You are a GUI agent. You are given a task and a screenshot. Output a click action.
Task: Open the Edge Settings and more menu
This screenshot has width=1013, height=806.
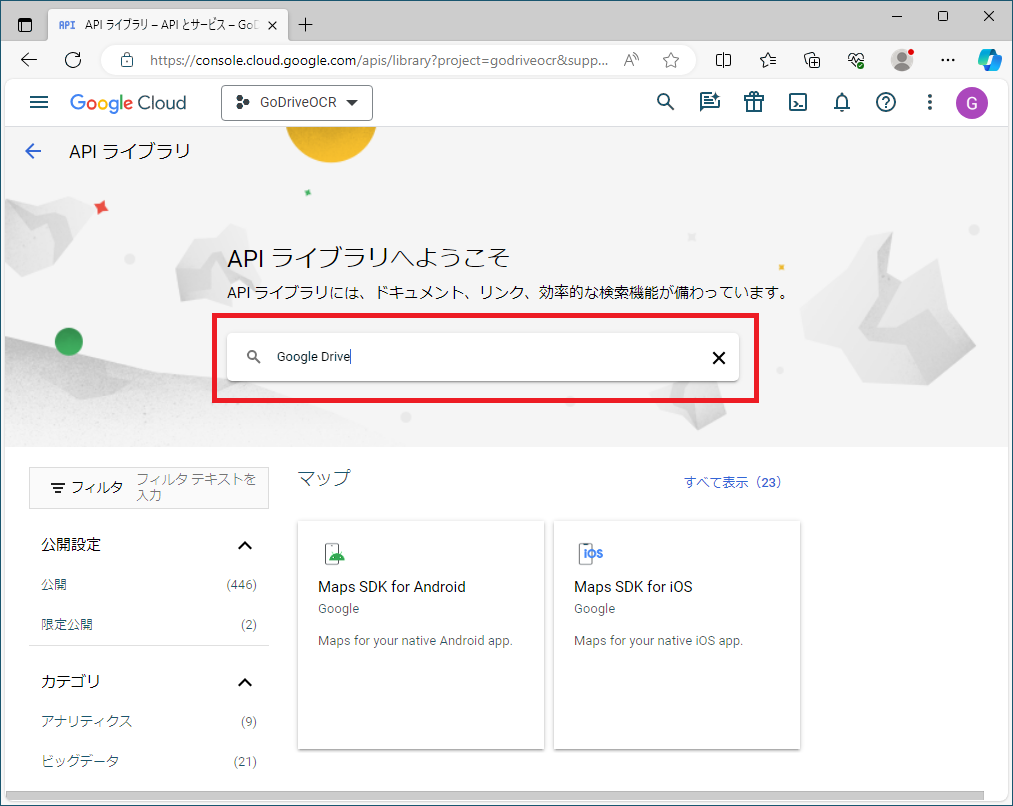click(948, 60)
